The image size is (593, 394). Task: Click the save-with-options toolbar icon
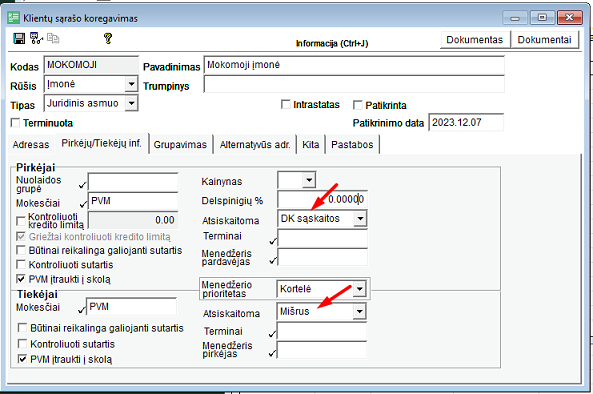pyautogui.click(x=36, y=38)
